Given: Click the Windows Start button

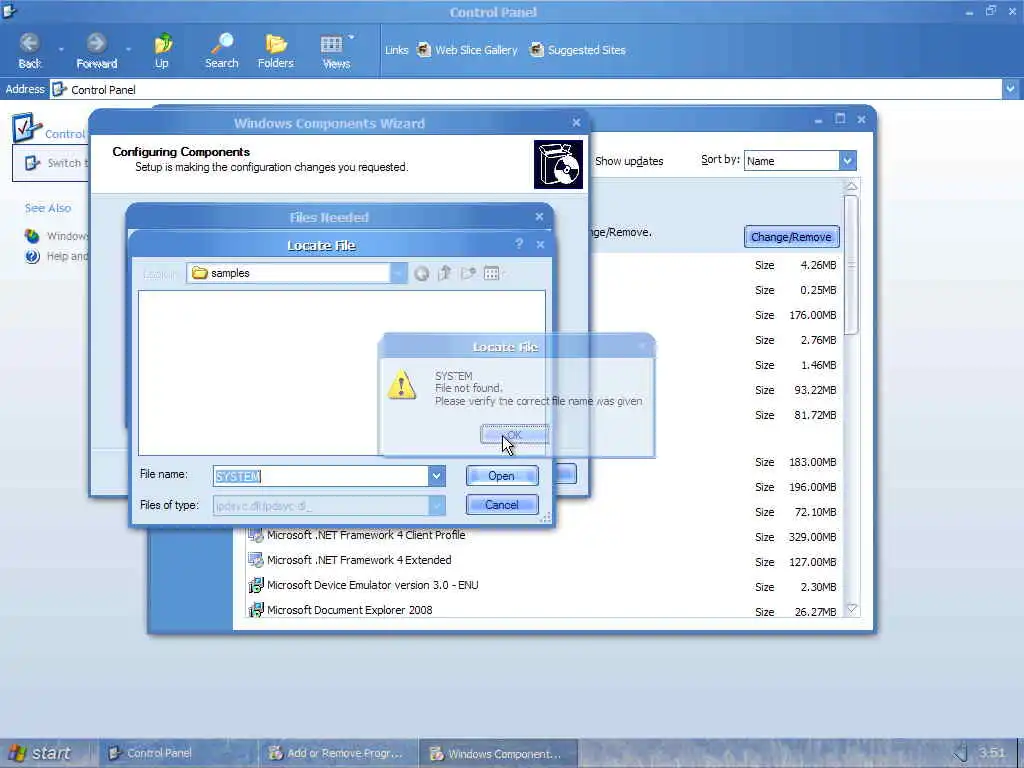Looking at the screenshot, I should [42, 753].
